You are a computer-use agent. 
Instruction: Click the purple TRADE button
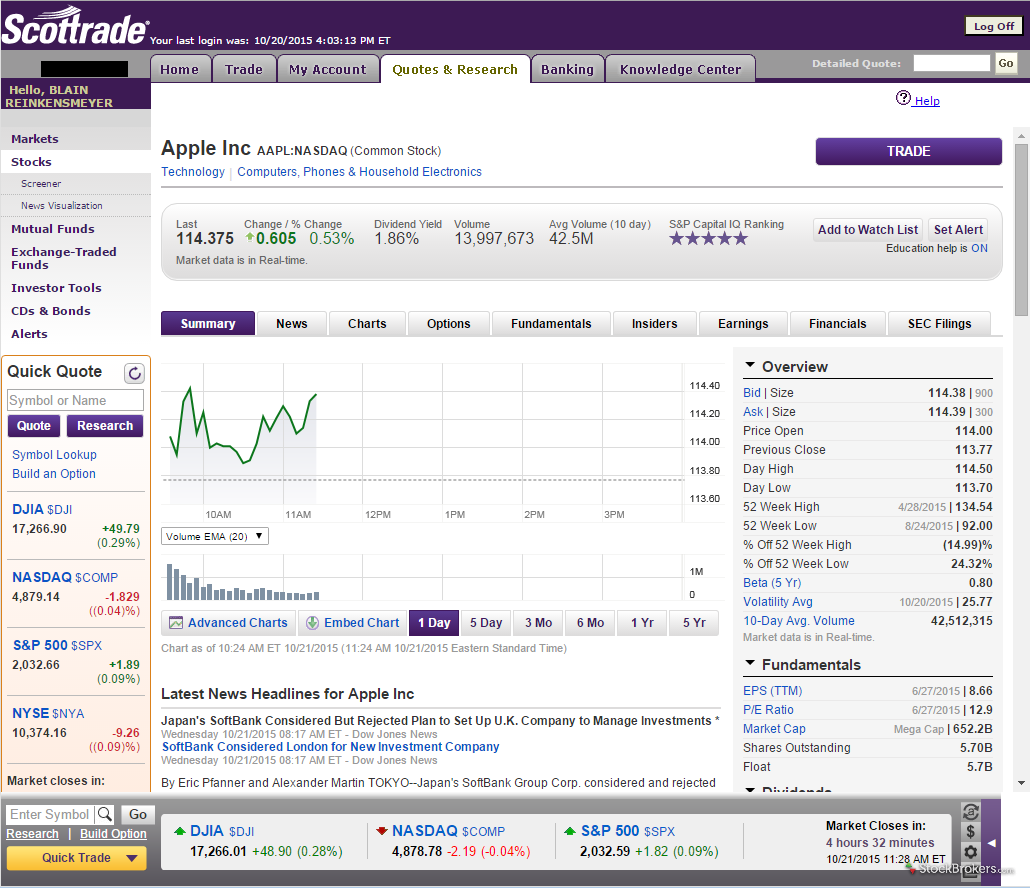coord(908,151)
